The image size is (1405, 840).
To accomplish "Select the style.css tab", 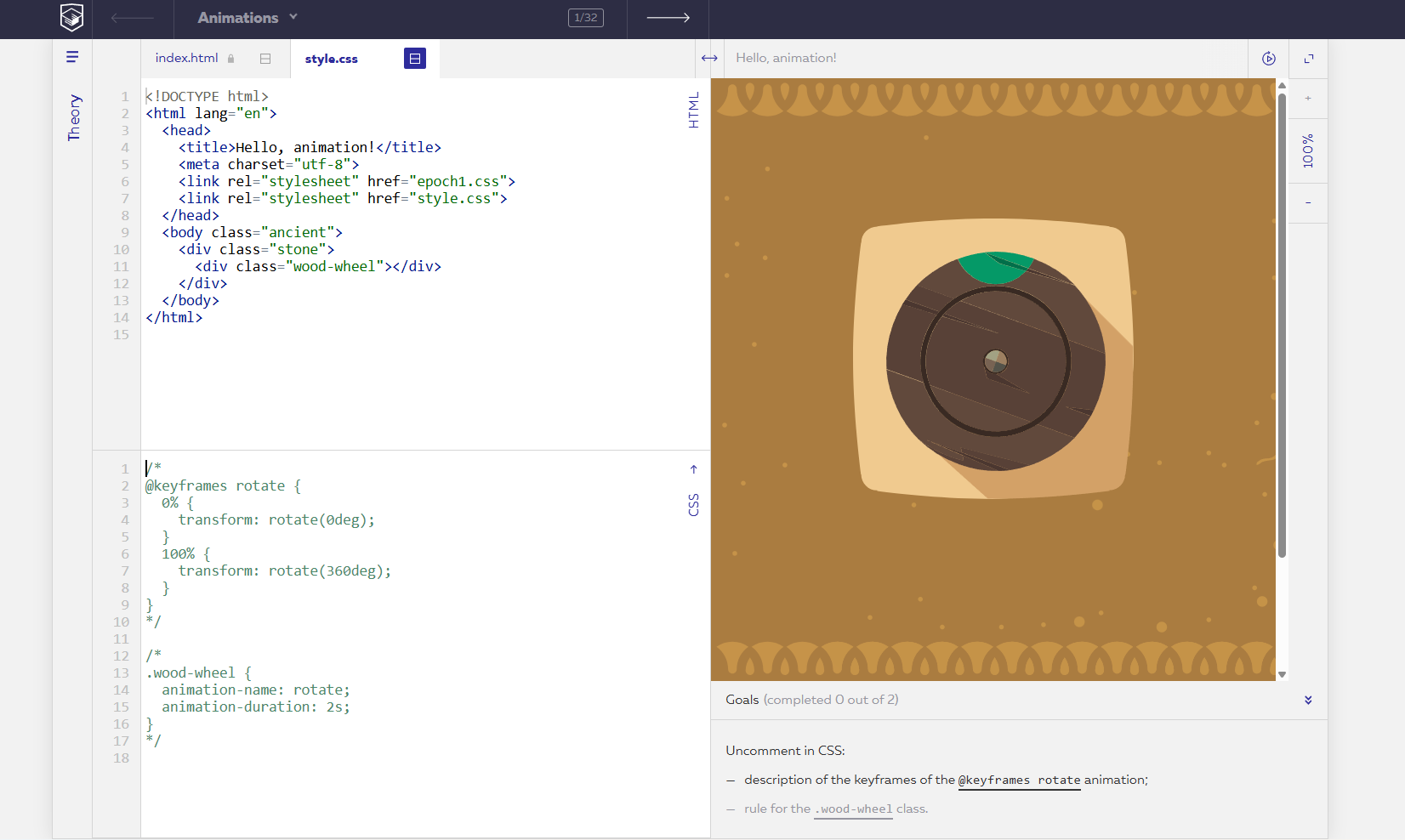I will coord(332,59).
